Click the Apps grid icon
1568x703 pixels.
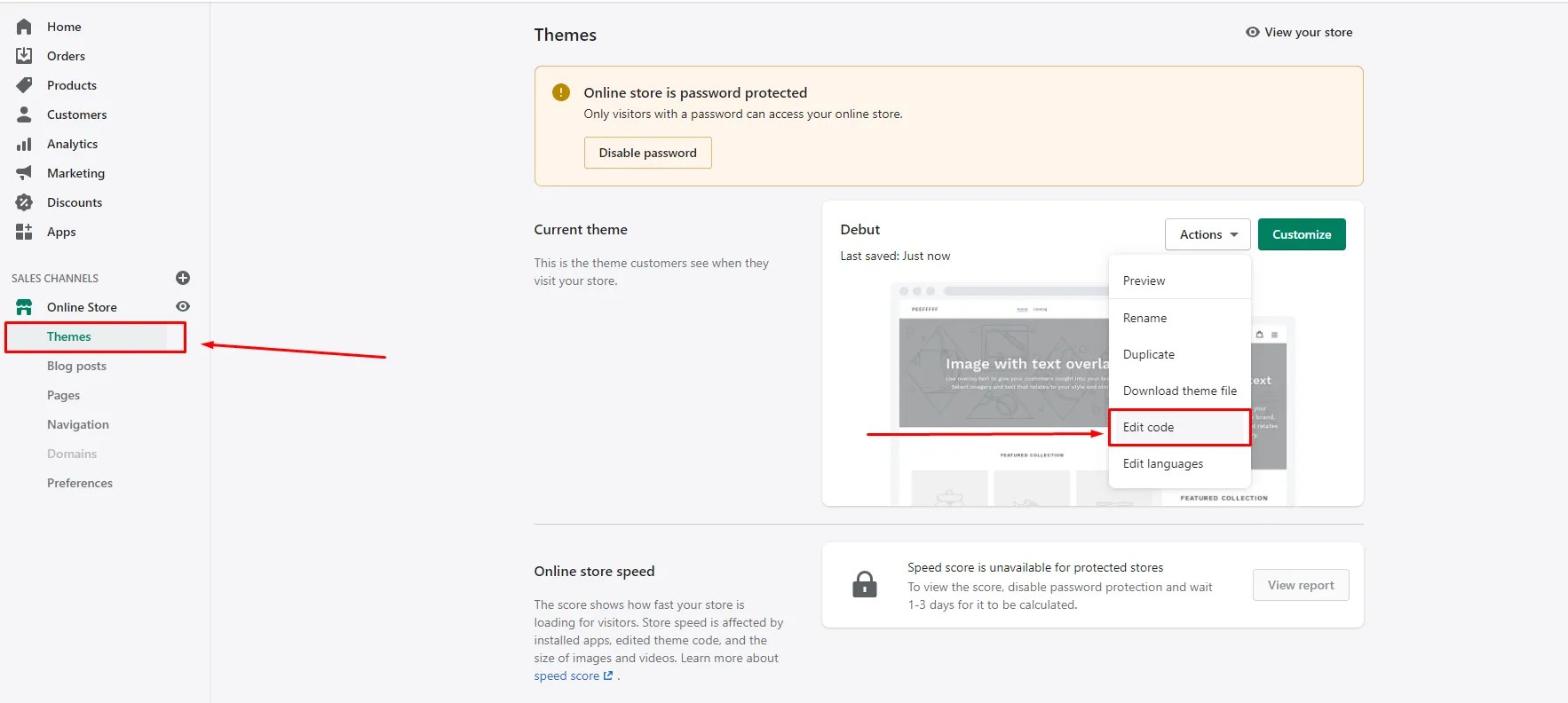pyautogui.click(x=24, y=232)
